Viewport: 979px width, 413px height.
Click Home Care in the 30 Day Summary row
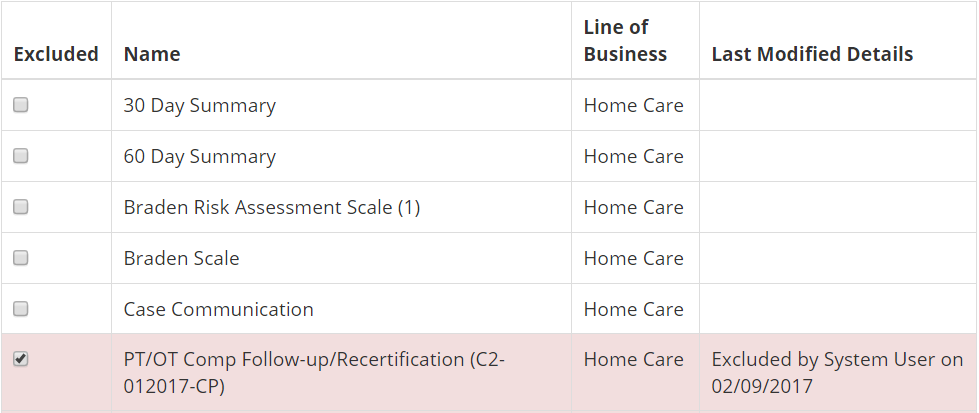[633, 105]
